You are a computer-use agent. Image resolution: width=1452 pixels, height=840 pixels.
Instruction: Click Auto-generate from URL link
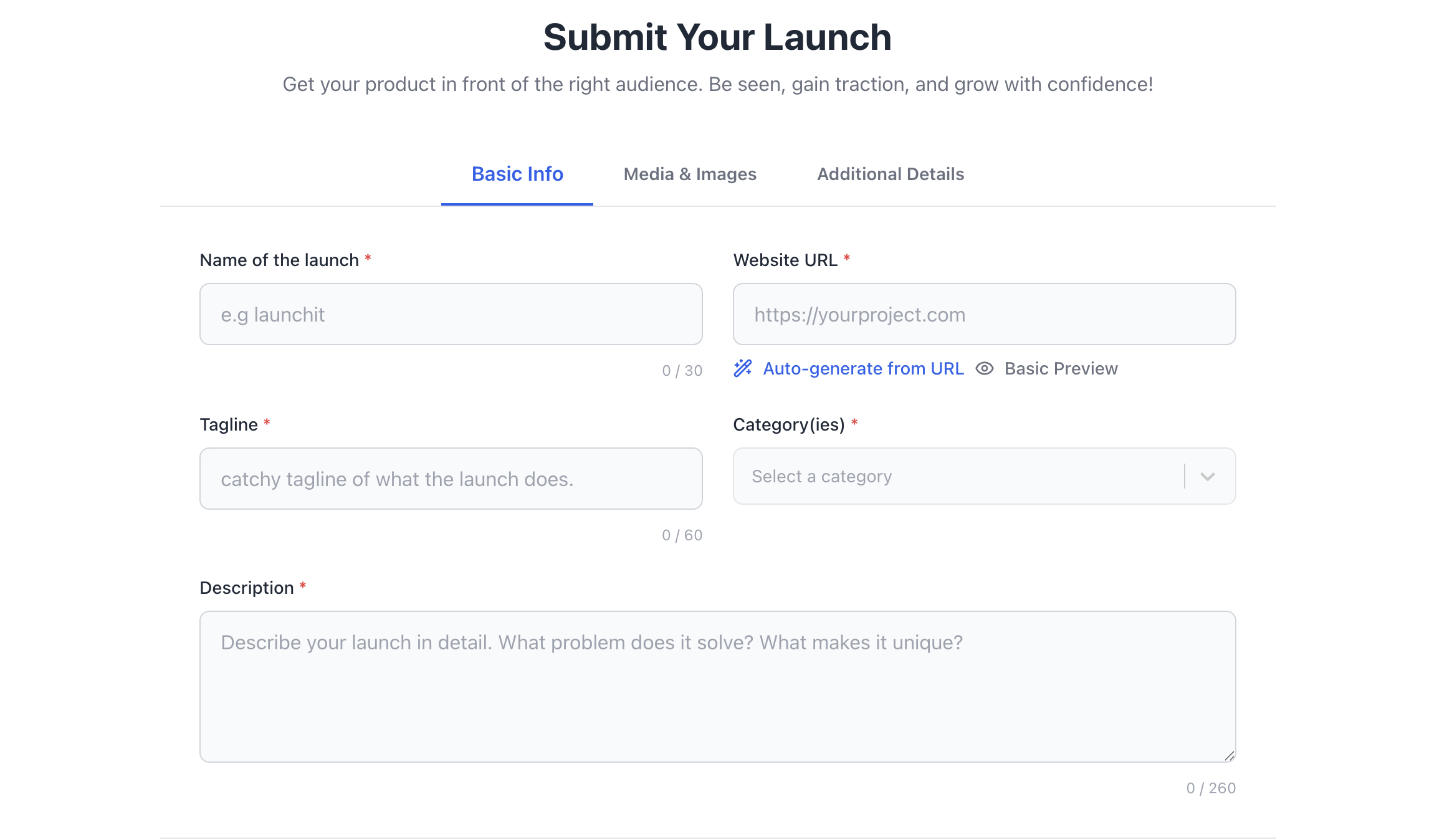click(x=863, y=368)
